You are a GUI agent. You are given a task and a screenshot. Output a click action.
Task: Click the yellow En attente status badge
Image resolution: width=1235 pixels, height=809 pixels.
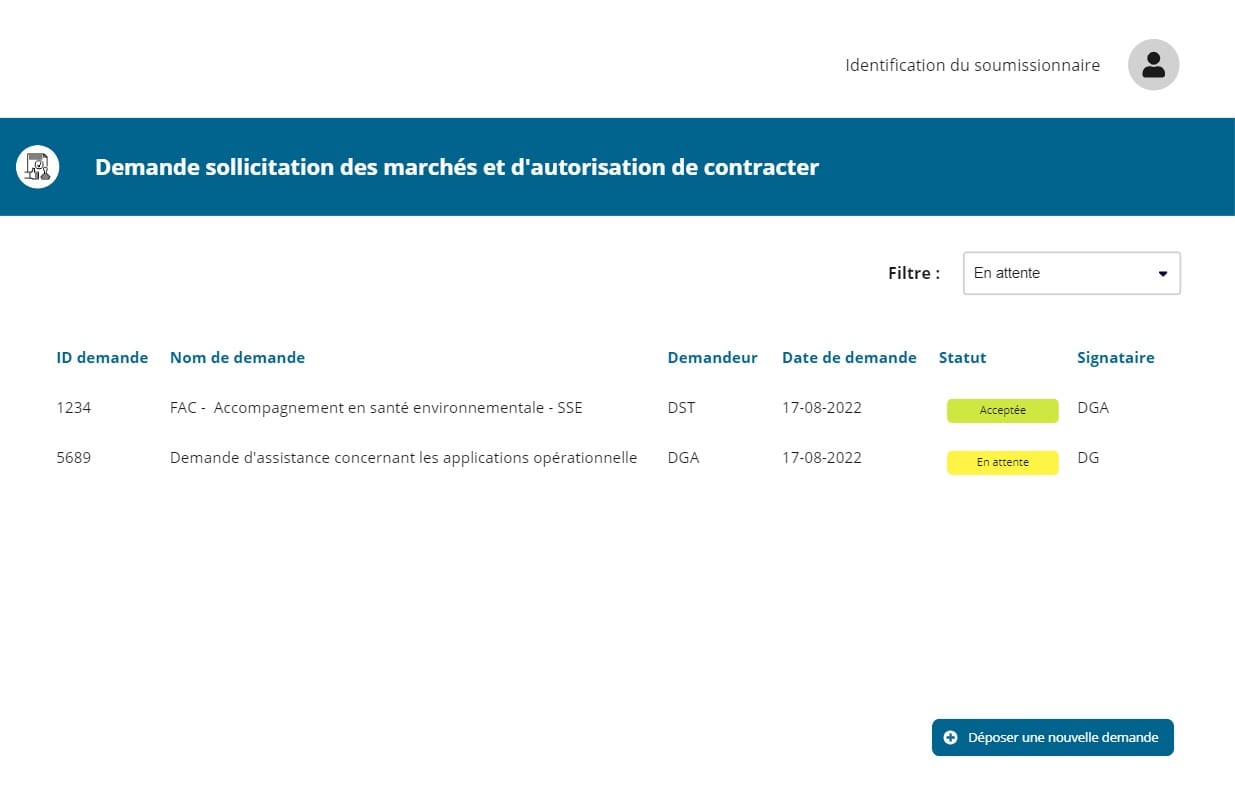1002,463
